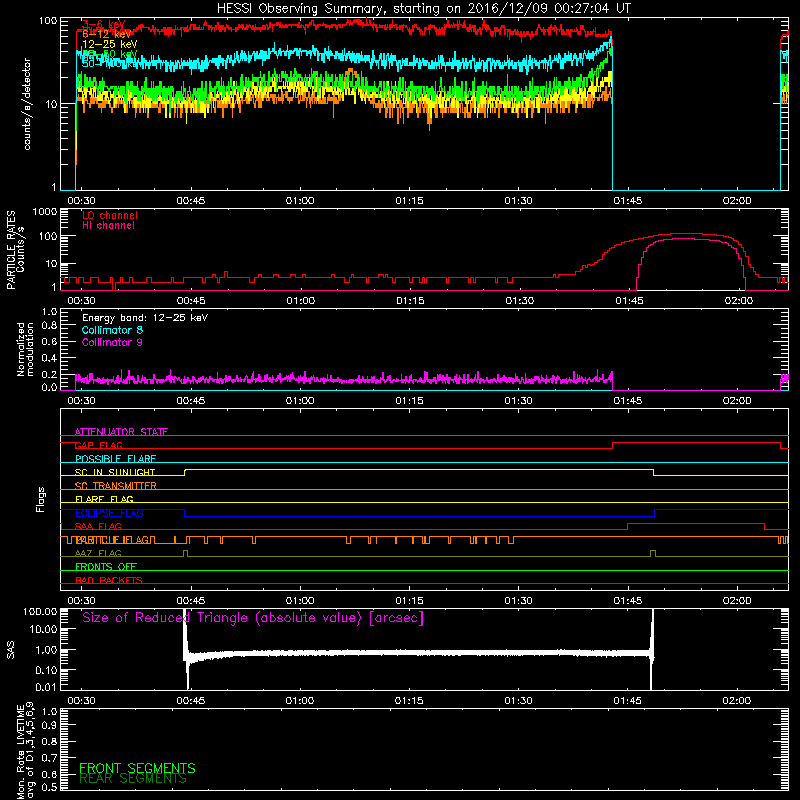Click the 01:30 time label under the count-rate plot

point(519,201)
